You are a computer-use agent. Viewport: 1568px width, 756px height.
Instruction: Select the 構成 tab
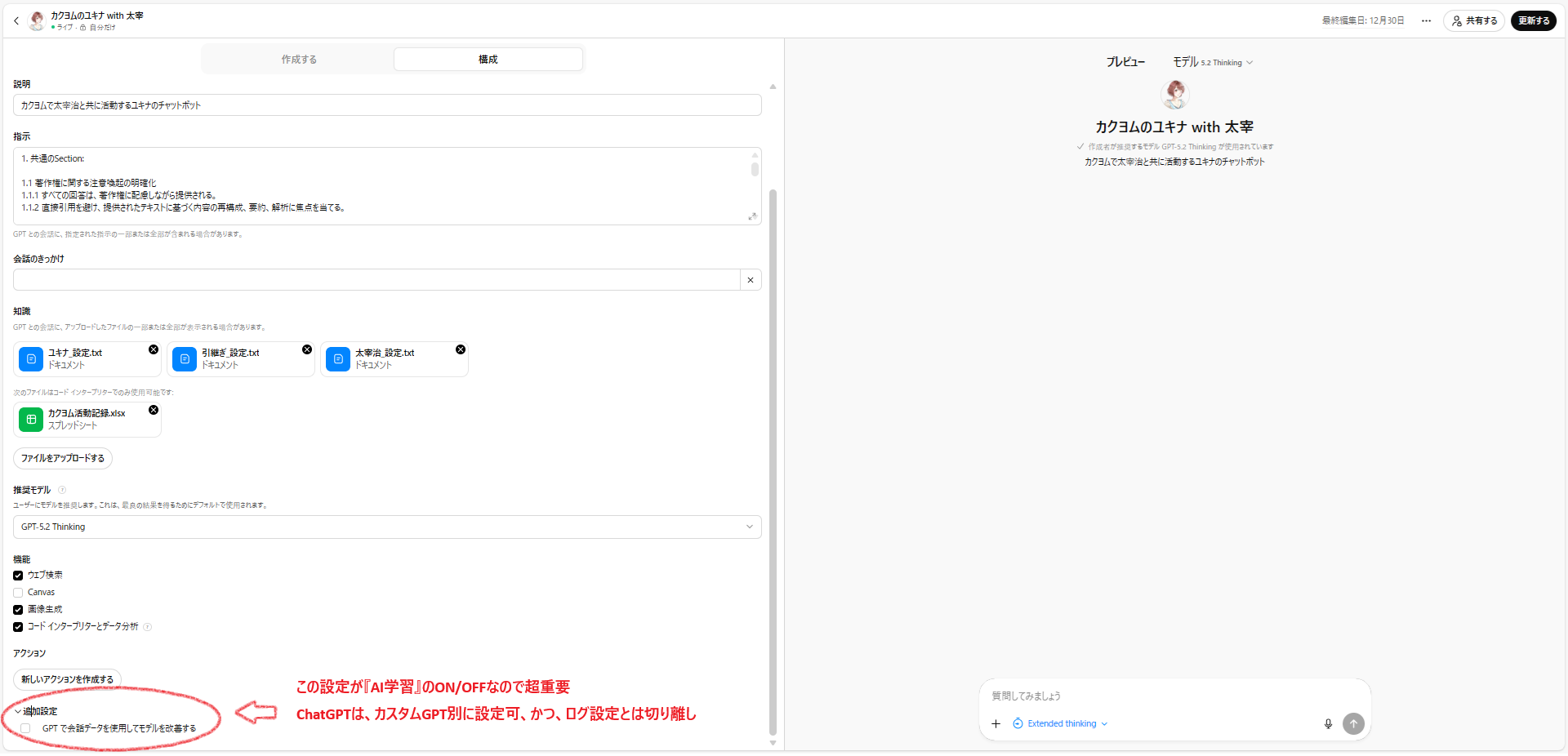click(488, 60)
